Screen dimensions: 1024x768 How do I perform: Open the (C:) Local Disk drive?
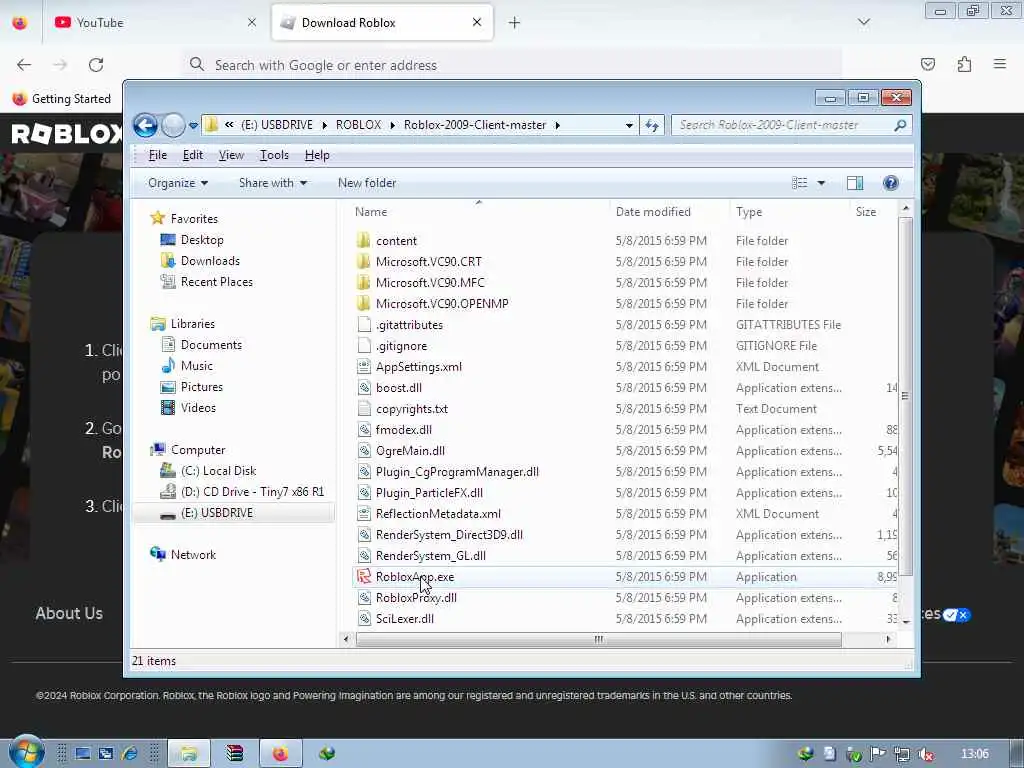[218, 470]
